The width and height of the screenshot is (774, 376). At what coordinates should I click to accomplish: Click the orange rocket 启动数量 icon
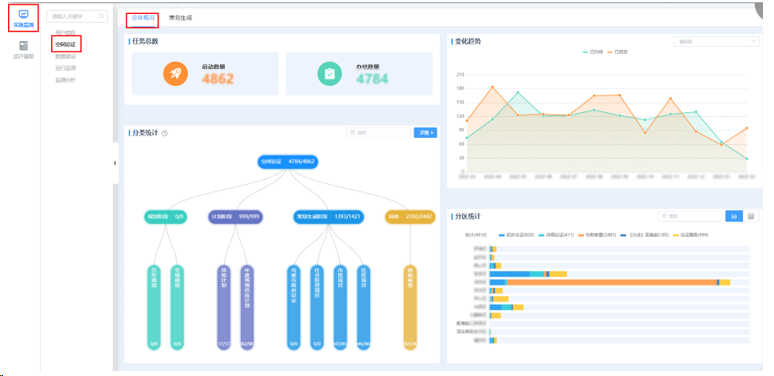176,74
